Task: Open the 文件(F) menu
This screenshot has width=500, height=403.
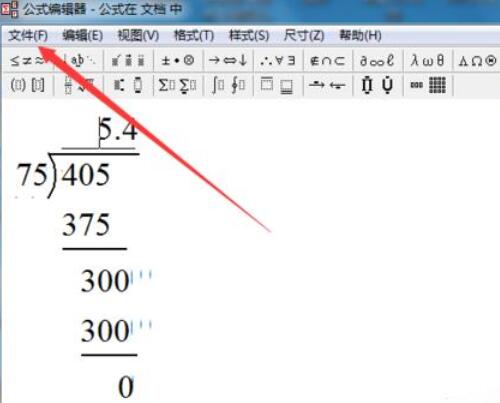Action: click(28, 35)
